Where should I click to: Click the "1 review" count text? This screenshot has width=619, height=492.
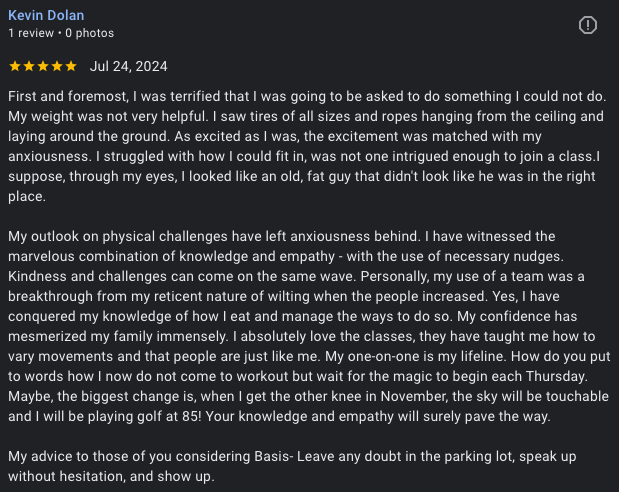[x=31, y=33]
